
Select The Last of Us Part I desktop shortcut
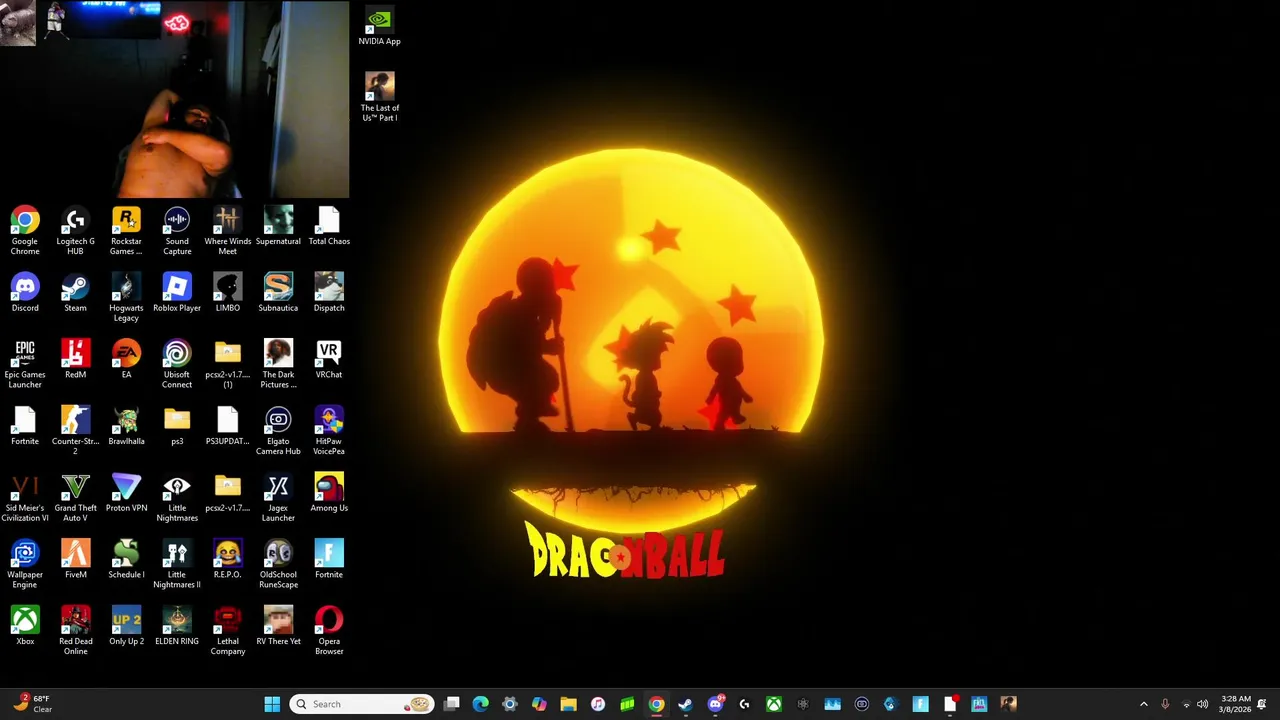pyautogui.click(x=379, y=98)
